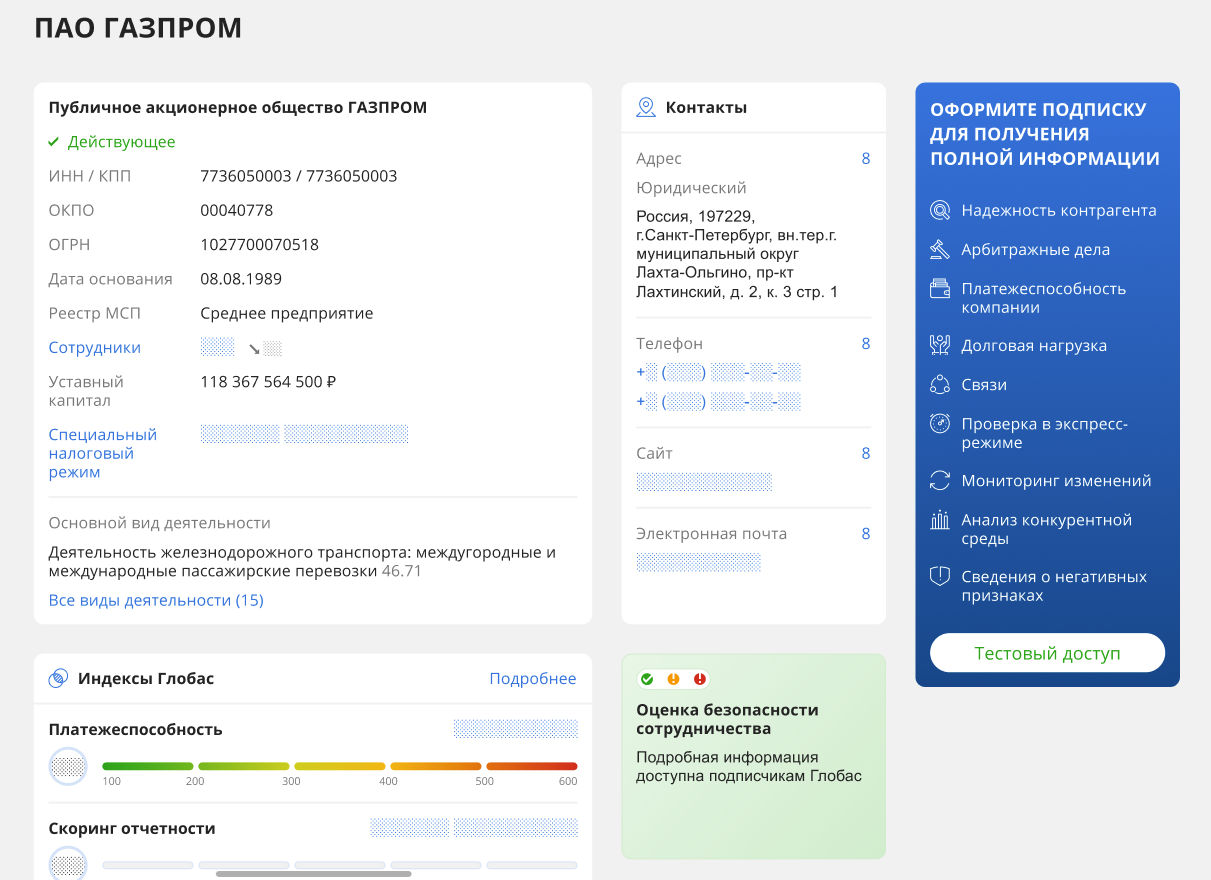Click the Мониторинг изменений label
Screen dimensions: 1211x880
click(x=1057, y=481)
